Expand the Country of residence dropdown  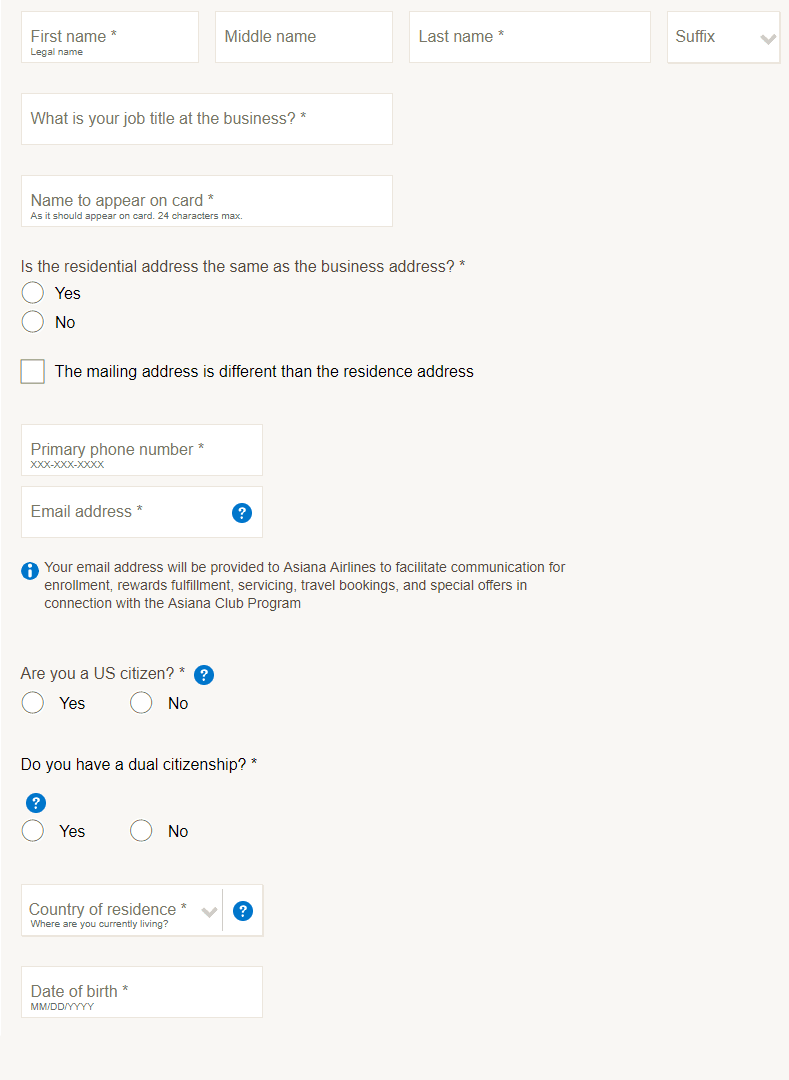click(x=122, y=911)
